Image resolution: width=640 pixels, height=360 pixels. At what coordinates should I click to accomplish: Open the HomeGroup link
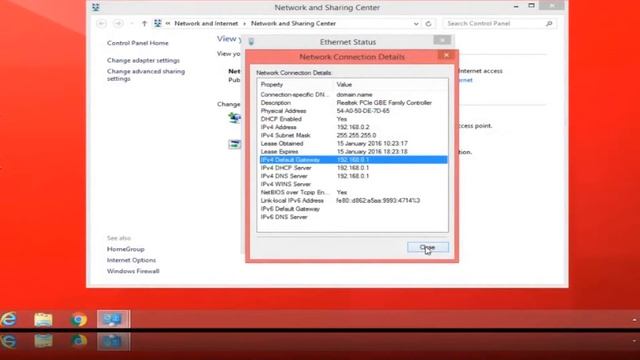126,249
